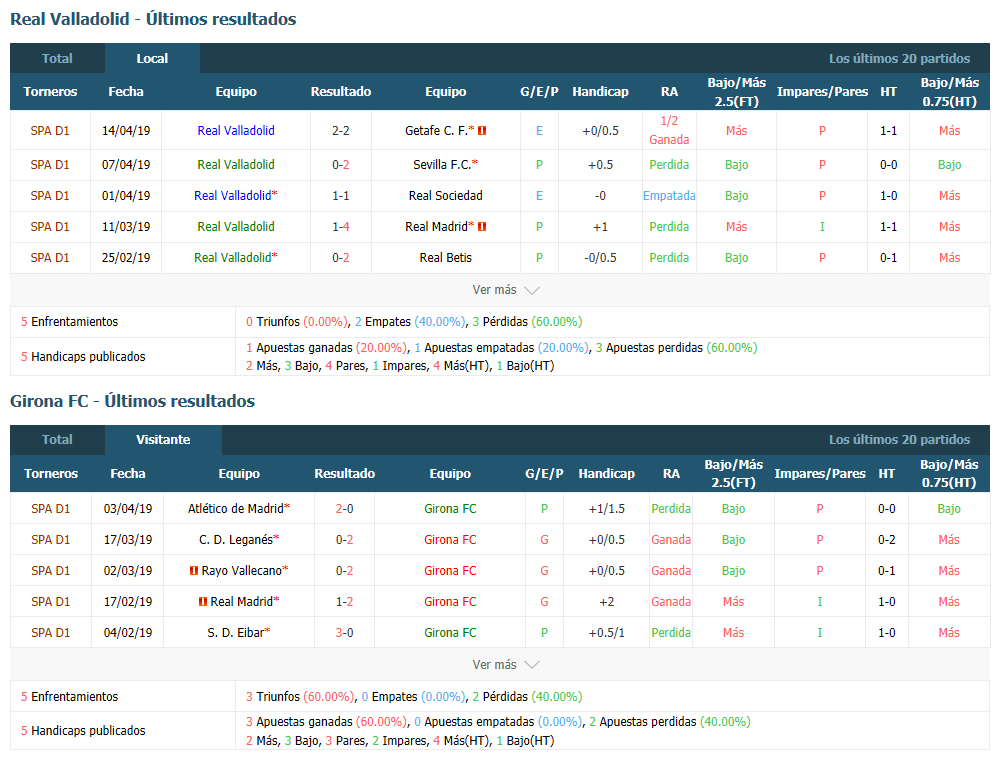Click the 2-0 result for Atlético de Madrid
Viewport: 1001px width, 757px height.
[x=344, y=509]
